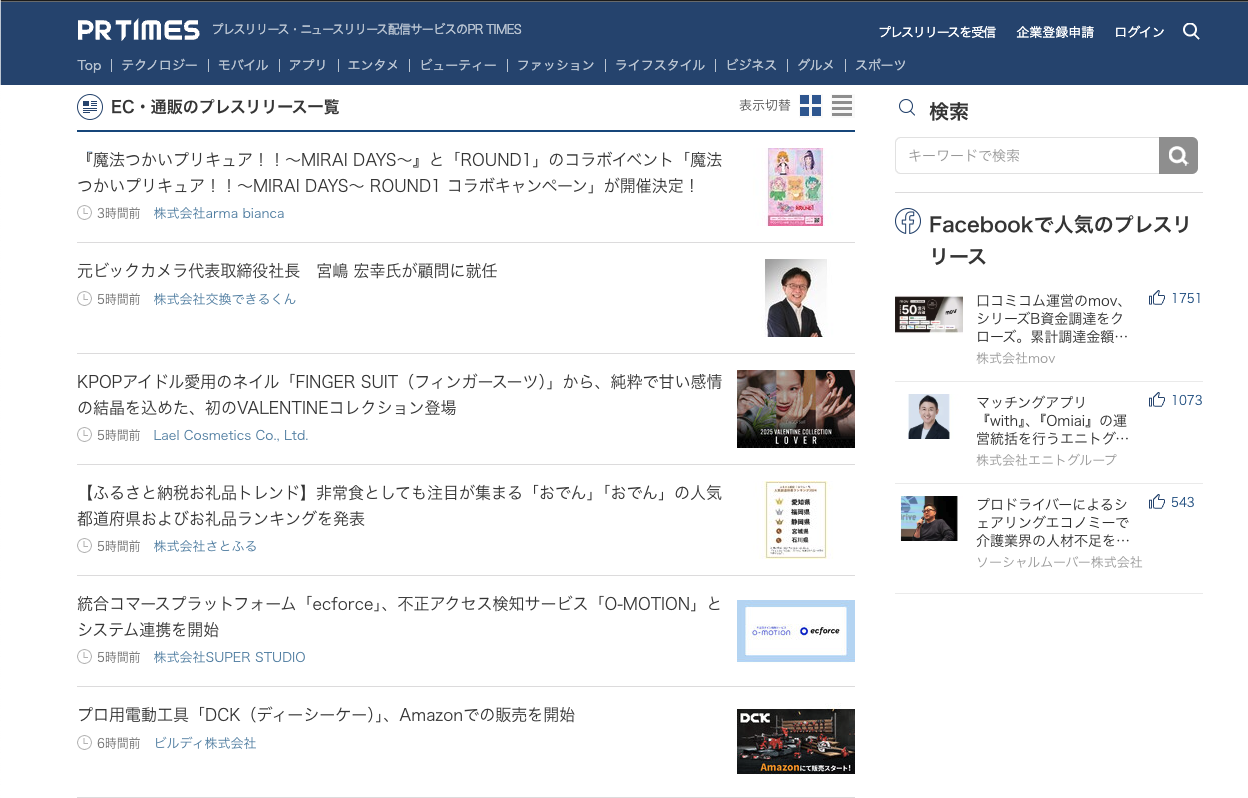
Task: Click the 6時間前 timestamp
Action: tap(118, 743)
